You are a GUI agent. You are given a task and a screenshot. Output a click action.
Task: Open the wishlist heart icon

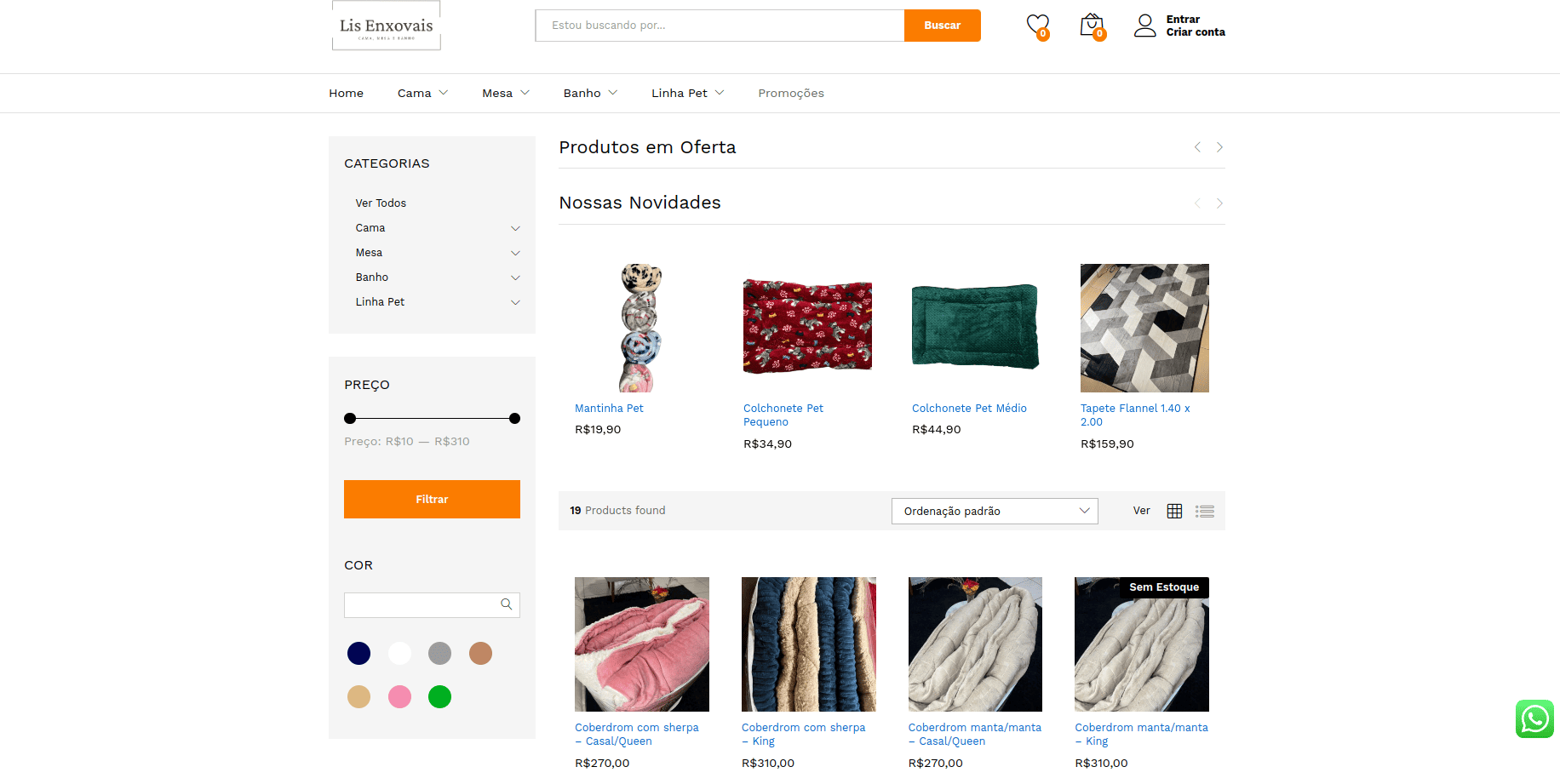tap(1037, 26)
